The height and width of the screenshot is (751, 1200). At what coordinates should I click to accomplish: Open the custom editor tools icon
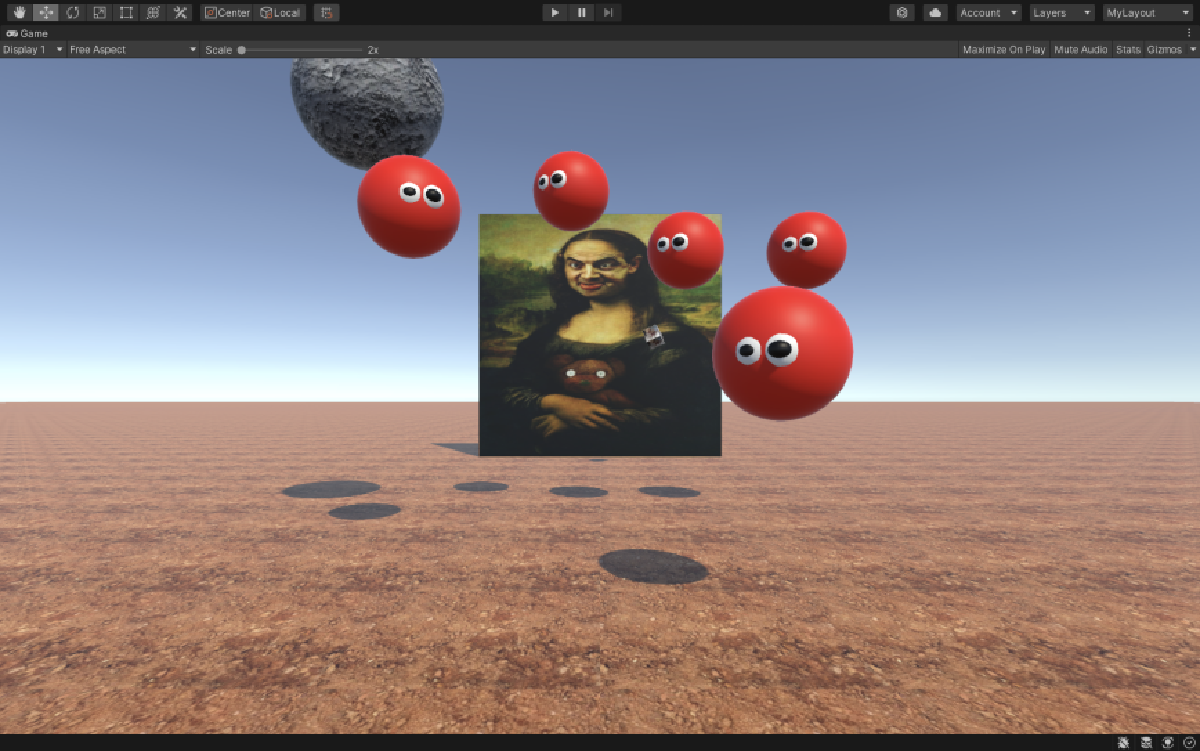click(180, 13)
